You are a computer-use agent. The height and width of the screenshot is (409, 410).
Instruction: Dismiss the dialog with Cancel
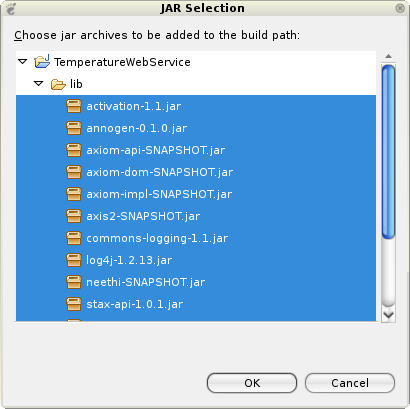tap(350, 383)
